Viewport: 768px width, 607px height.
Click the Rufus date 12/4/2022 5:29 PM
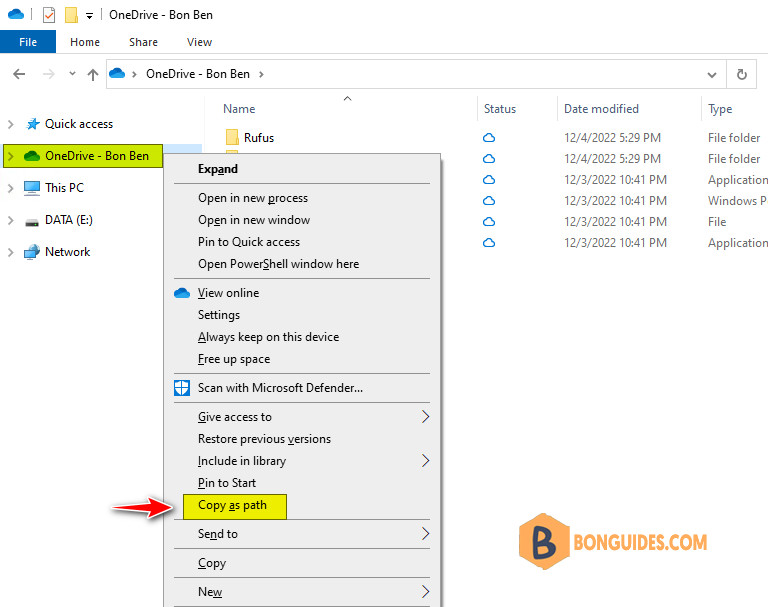pyautogui.click(x=612, y=138)
